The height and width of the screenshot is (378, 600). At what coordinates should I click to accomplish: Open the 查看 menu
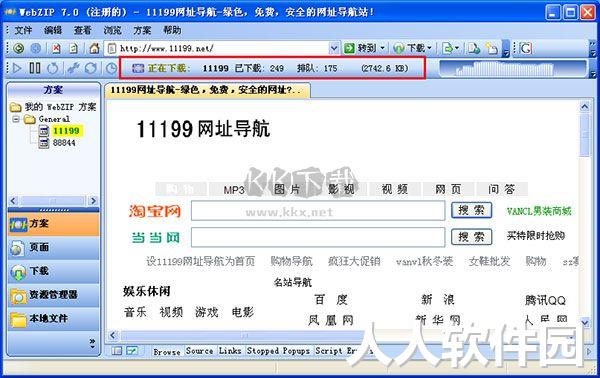coord(82,30)
